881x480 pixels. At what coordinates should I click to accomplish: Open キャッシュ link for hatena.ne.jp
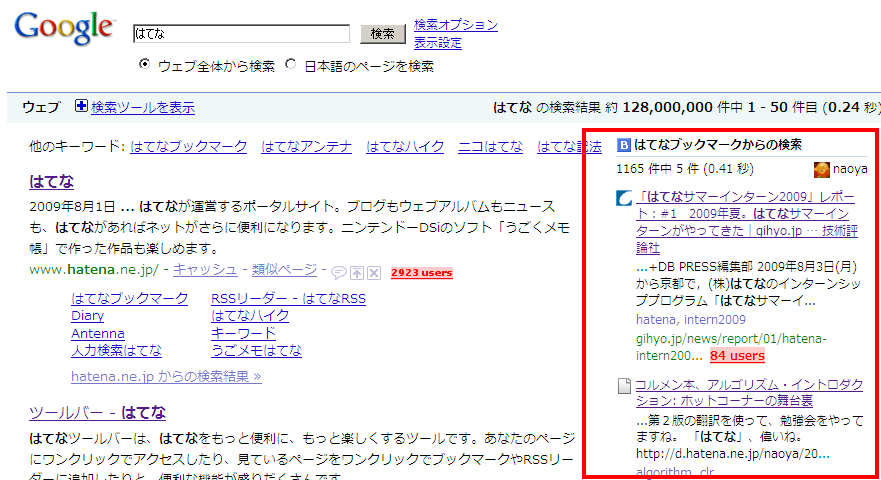pyautogui.click(x=205, y=270)
